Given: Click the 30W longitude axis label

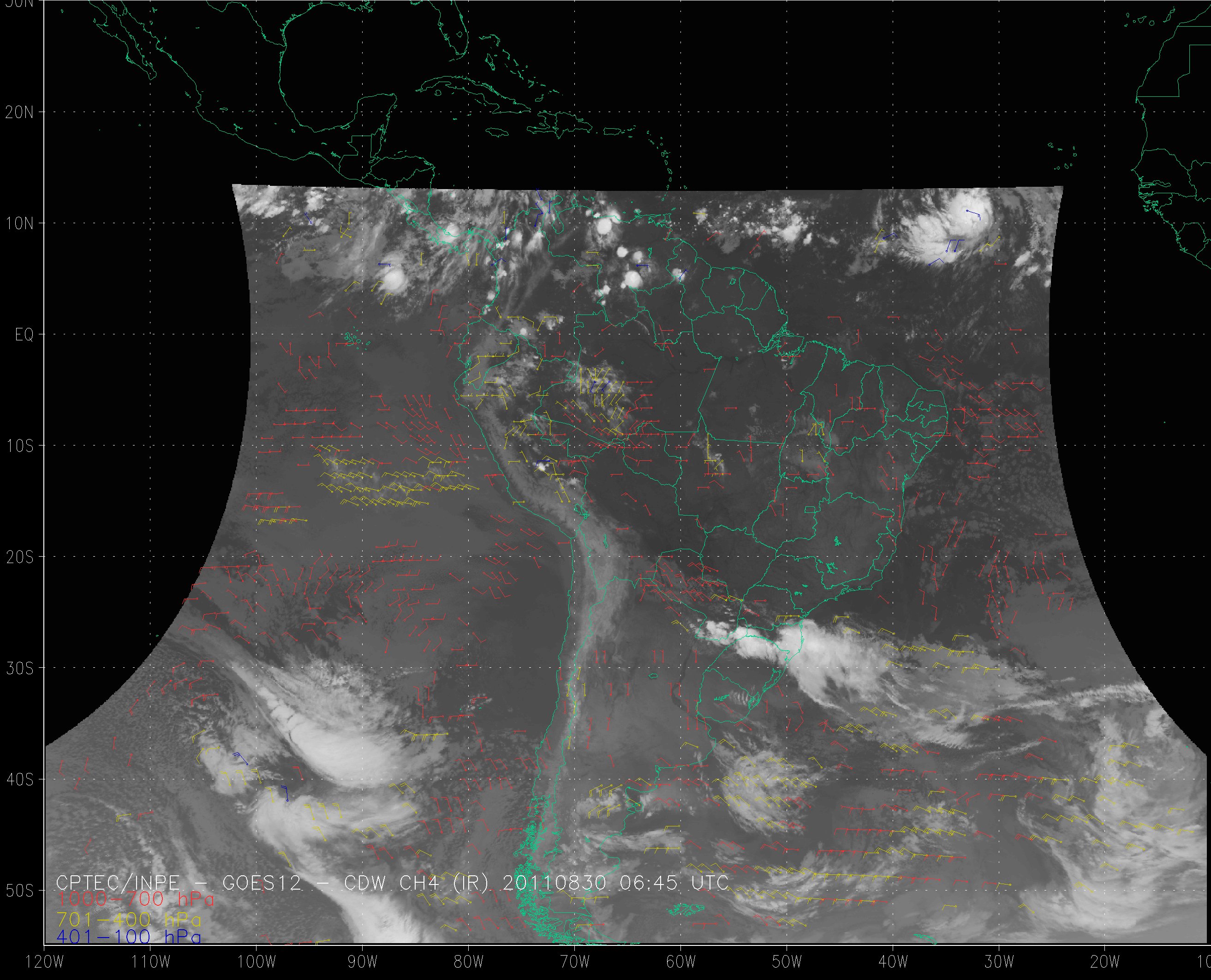Looking at the screenshot, I should (999, 962).
